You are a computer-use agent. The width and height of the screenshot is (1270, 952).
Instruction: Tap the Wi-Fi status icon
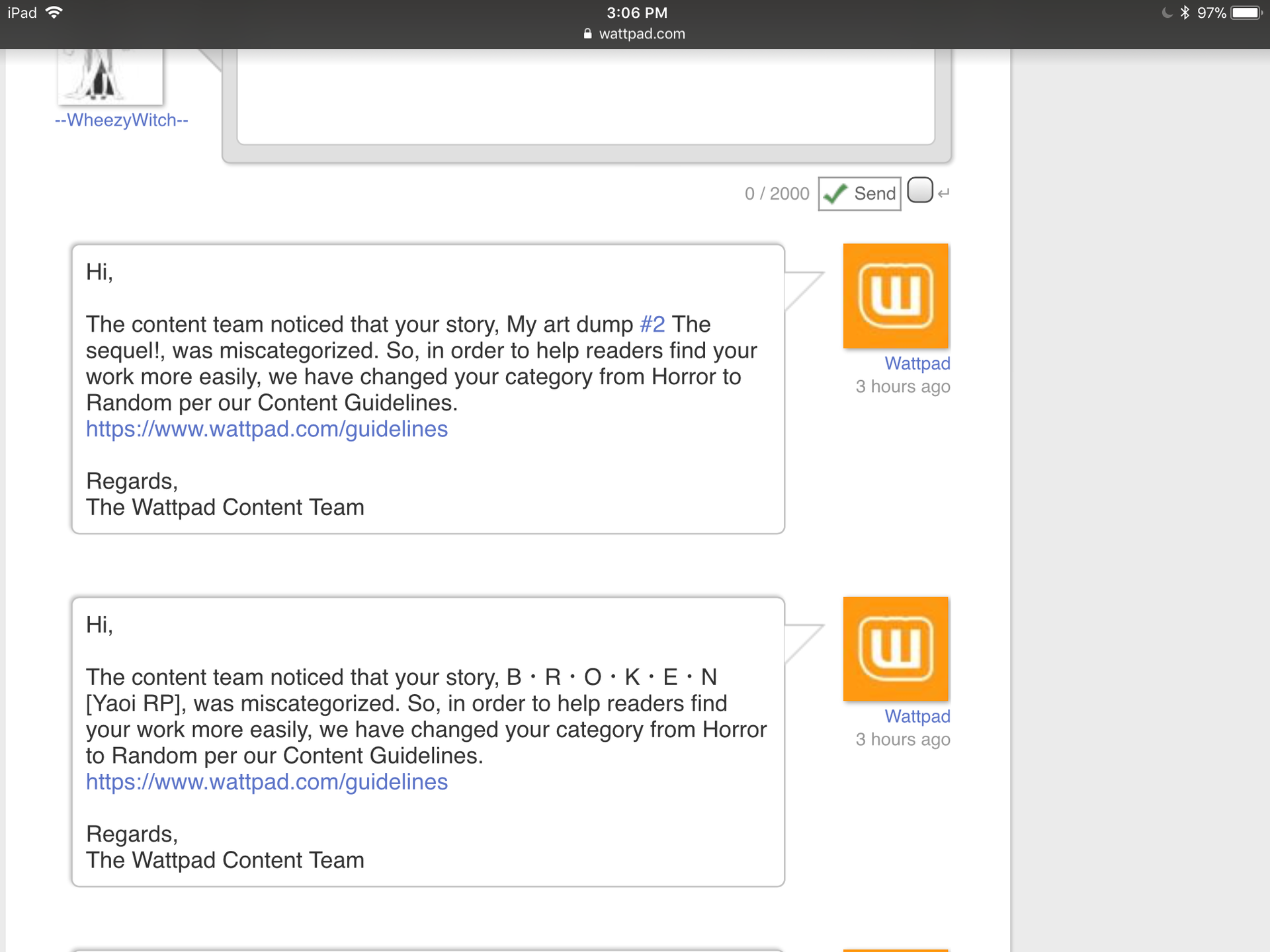54,13
